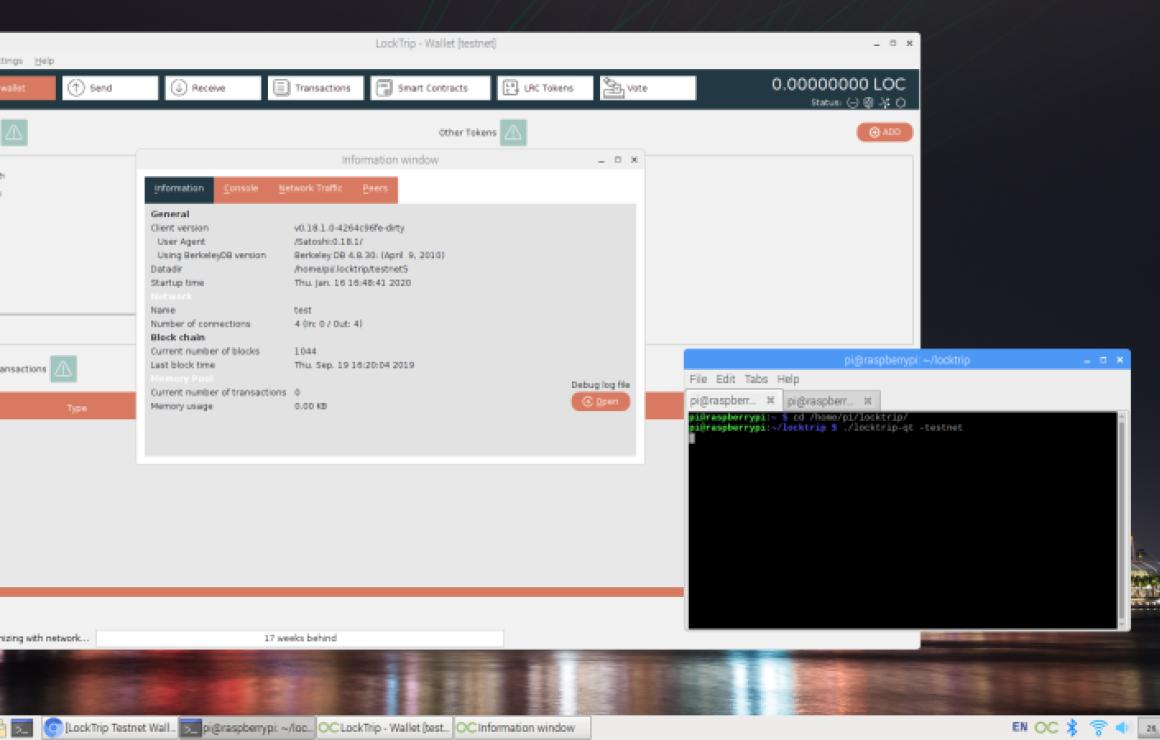The height and width of the screenshot is (740, 1160).
Task: Click the current number of blocks value 1044
Action: pos(305,352)
